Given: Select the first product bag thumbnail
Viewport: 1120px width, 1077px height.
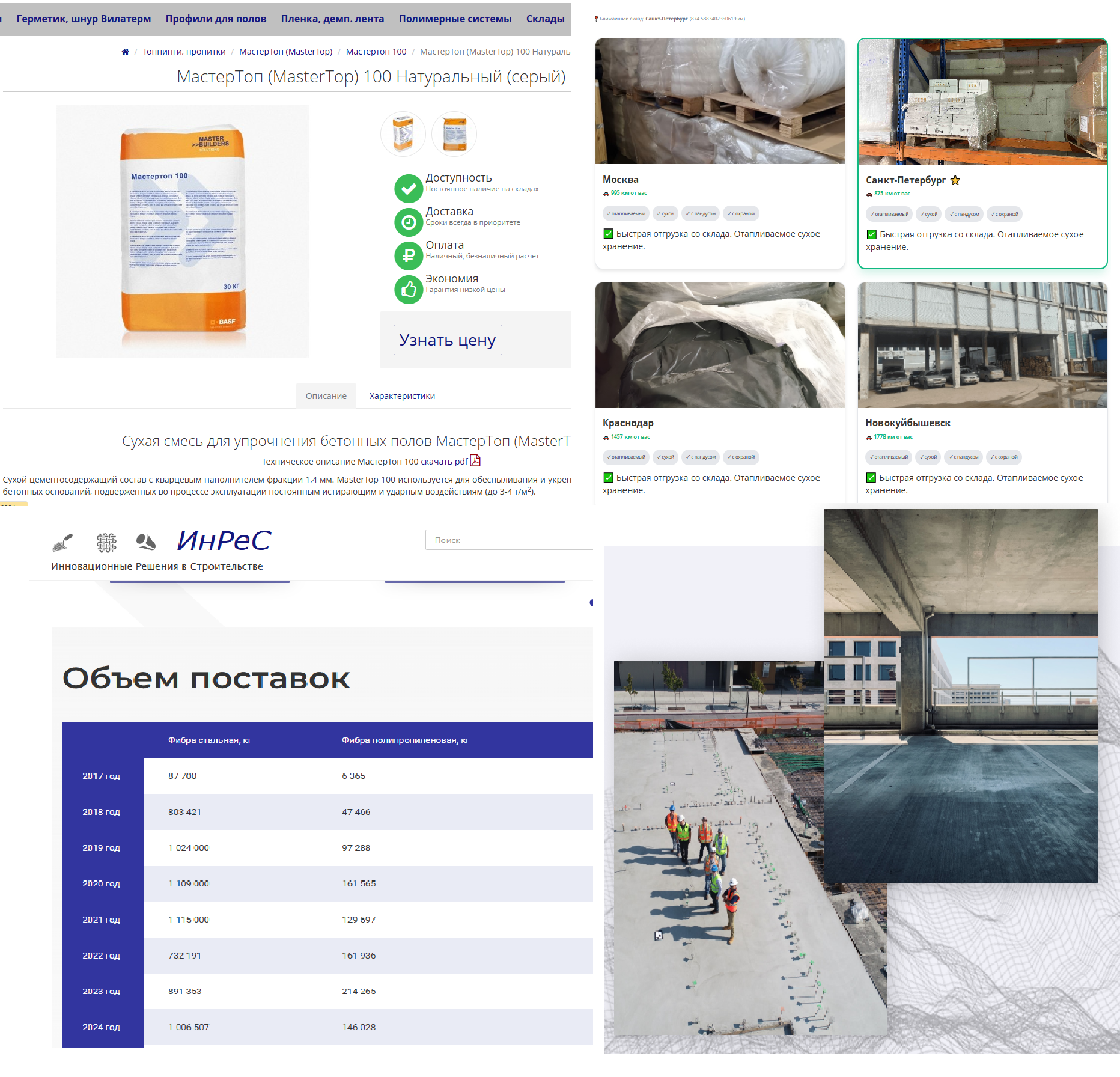Looking at the screenshot, I should coord(403,133).
